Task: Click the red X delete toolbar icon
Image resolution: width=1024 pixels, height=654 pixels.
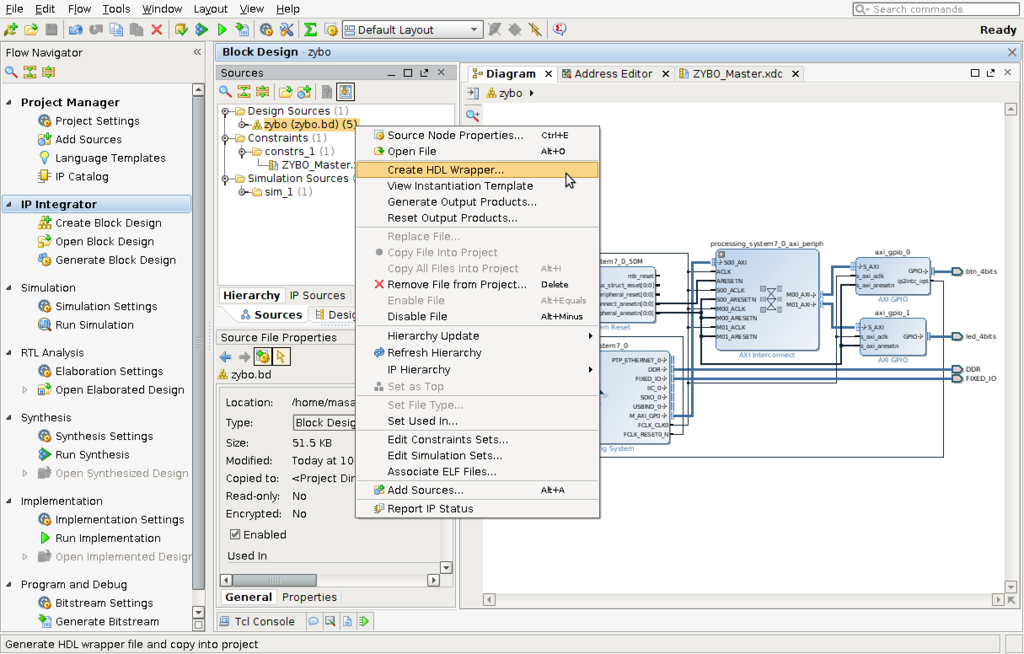Action: click(x=156, y=30)
